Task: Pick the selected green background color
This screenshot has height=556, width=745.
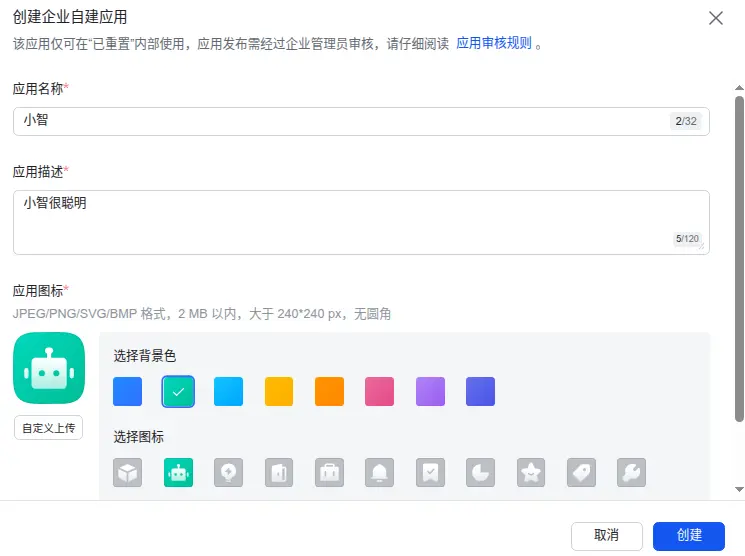Action: tap(178, 392)
